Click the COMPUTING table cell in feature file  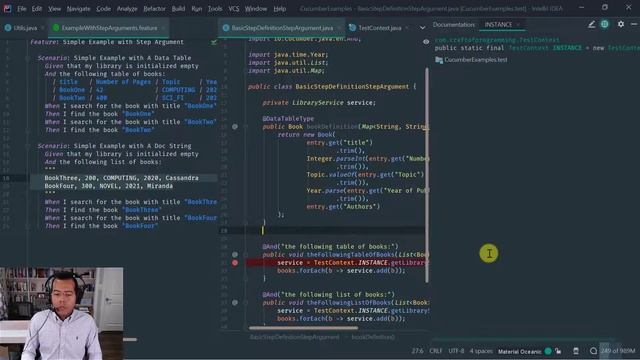(178, 90)
